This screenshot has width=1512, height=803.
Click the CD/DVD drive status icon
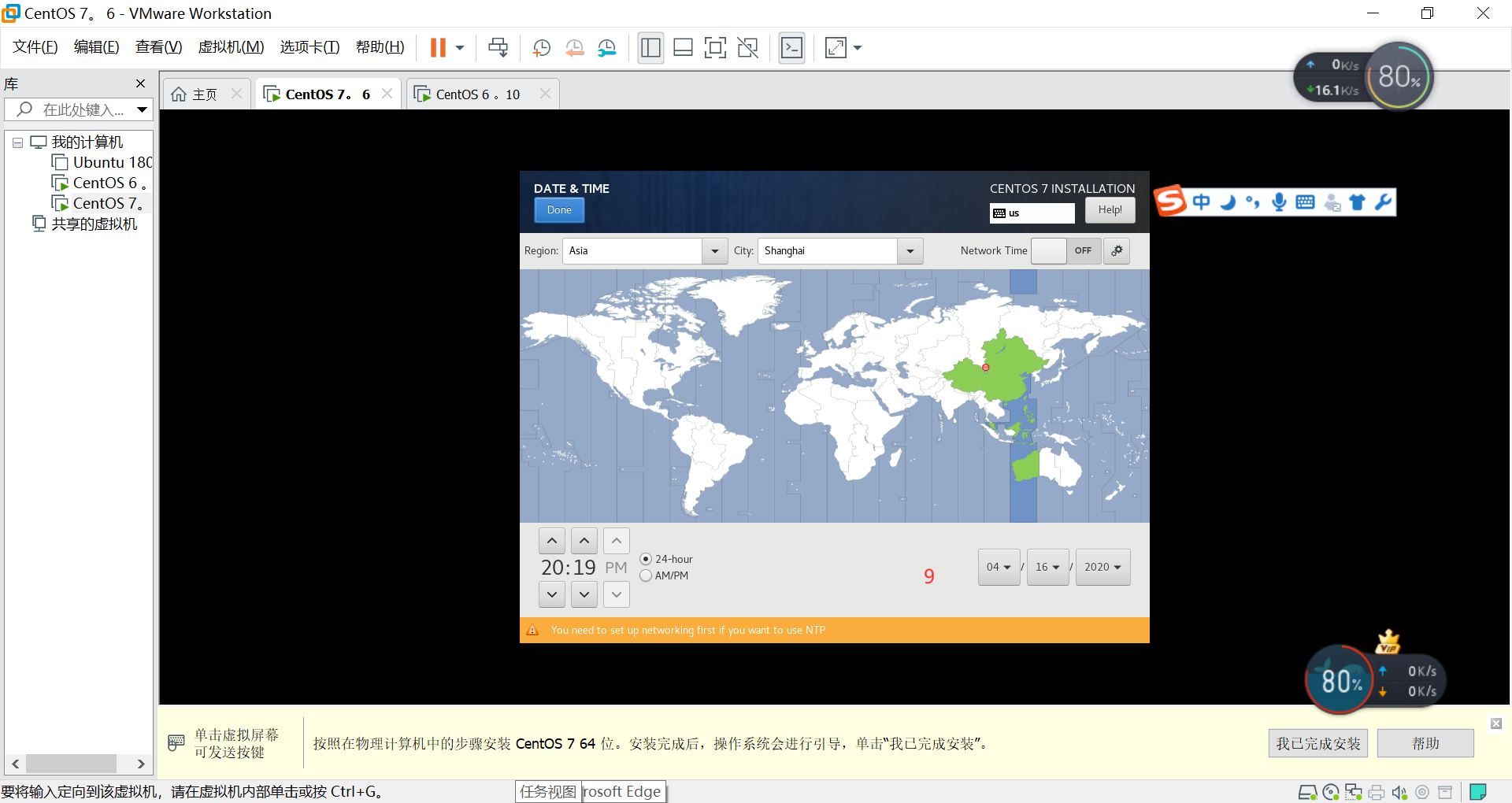point(1331,792)
